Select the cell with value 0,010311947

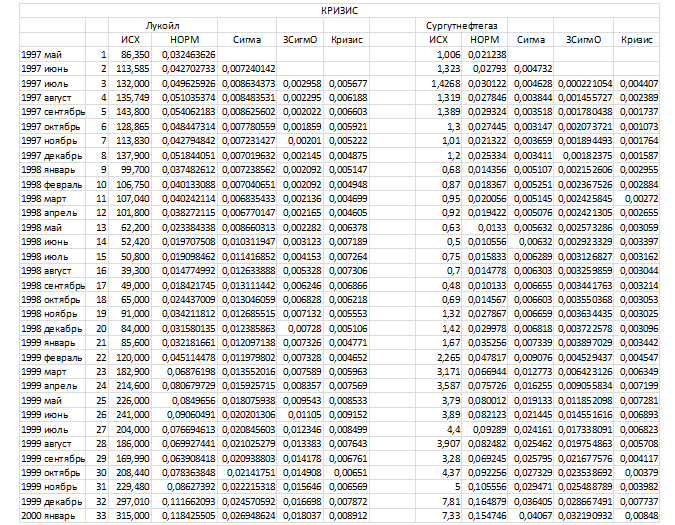point(247,242)
